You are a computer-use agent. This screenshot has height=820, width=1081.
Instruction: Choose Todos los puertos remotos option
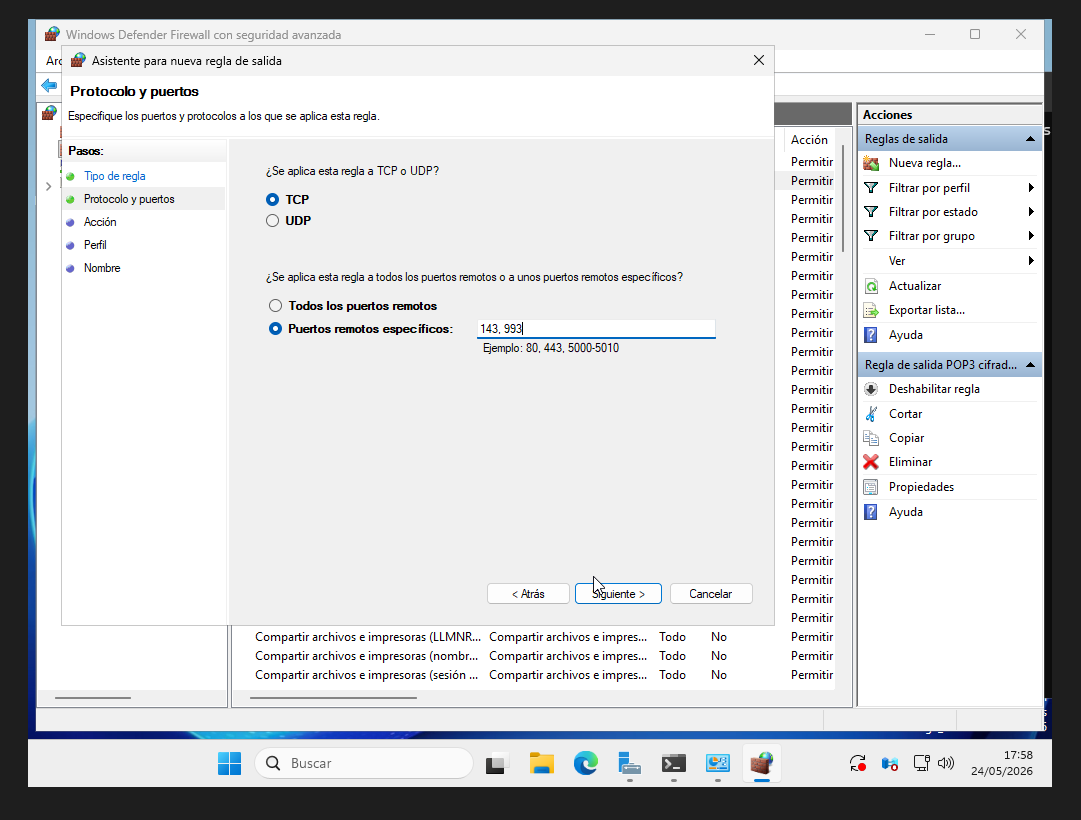(x=275, y=306)
